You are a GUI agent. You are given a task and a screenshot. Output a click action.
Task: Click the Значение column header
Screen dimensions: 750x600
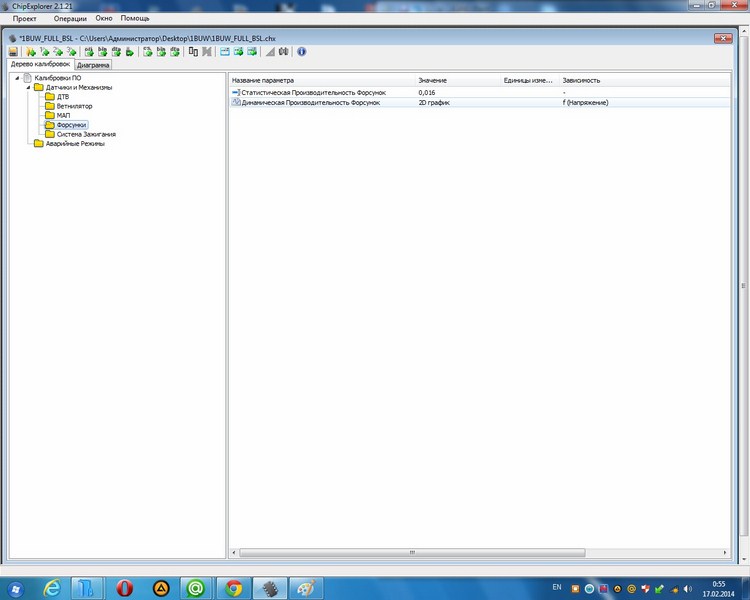pyautogui.click(x=433, y=79)
